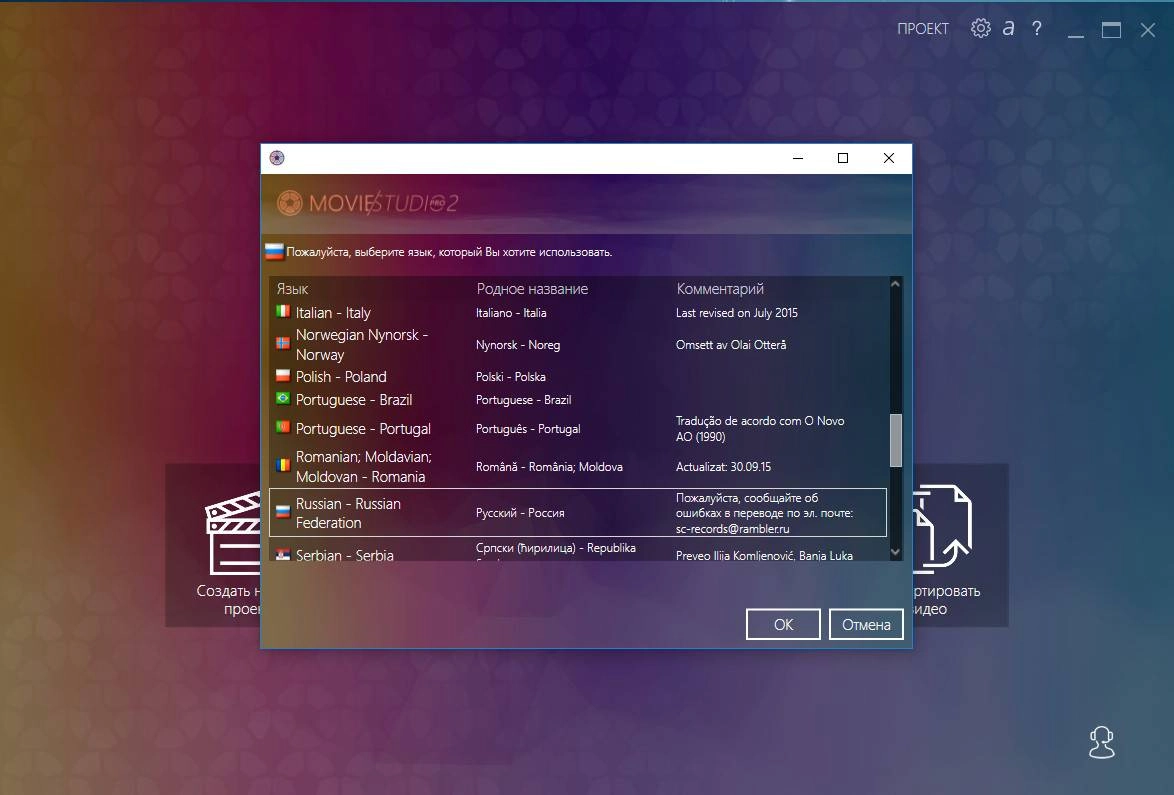This screenshot has width=1174, height=795.
Task: Click the convert video document icon
Action: [x=942, y=529]
